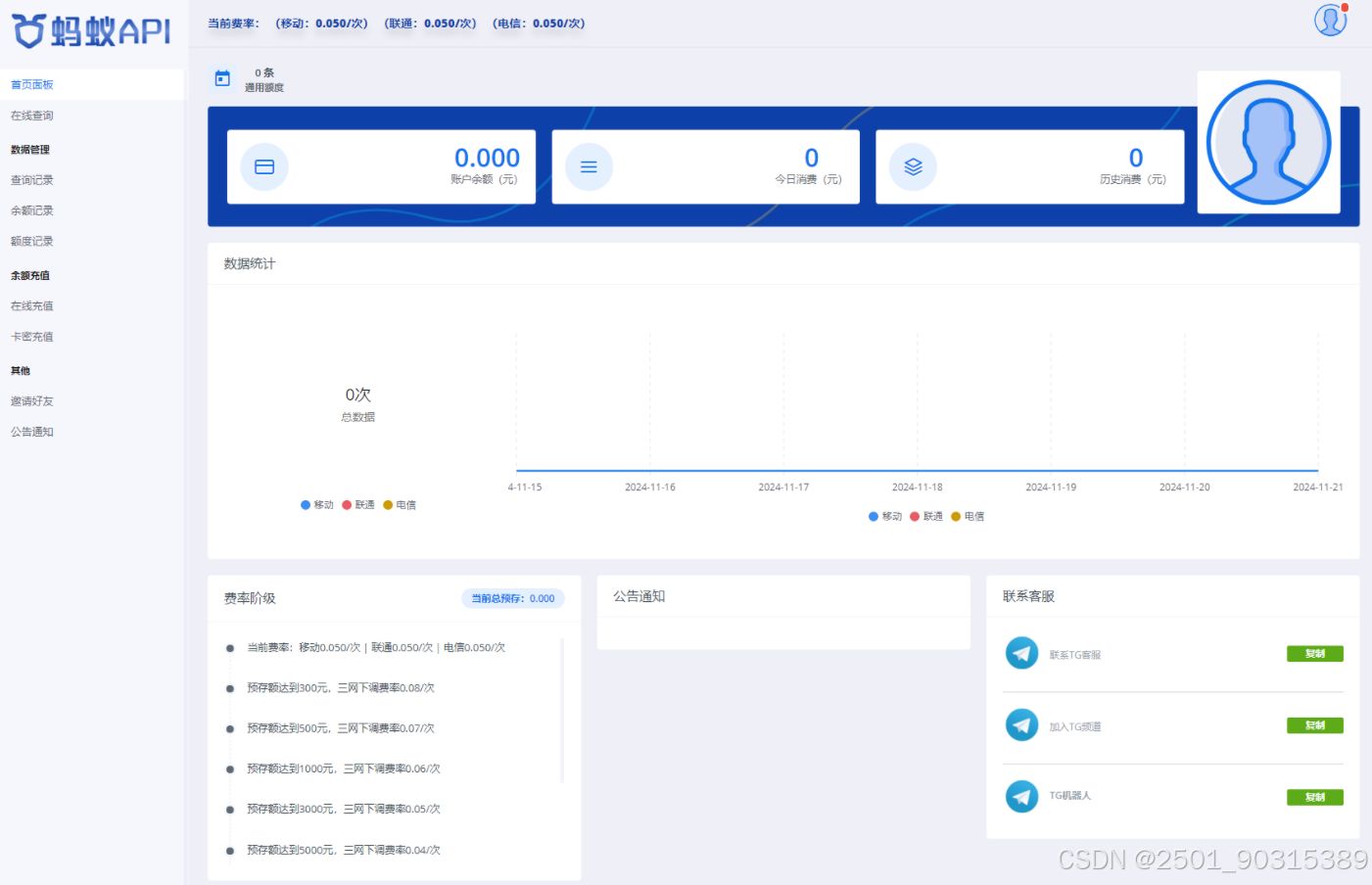
Task: Expand the 余额充值 section
Action: click(x=30, y=275)
